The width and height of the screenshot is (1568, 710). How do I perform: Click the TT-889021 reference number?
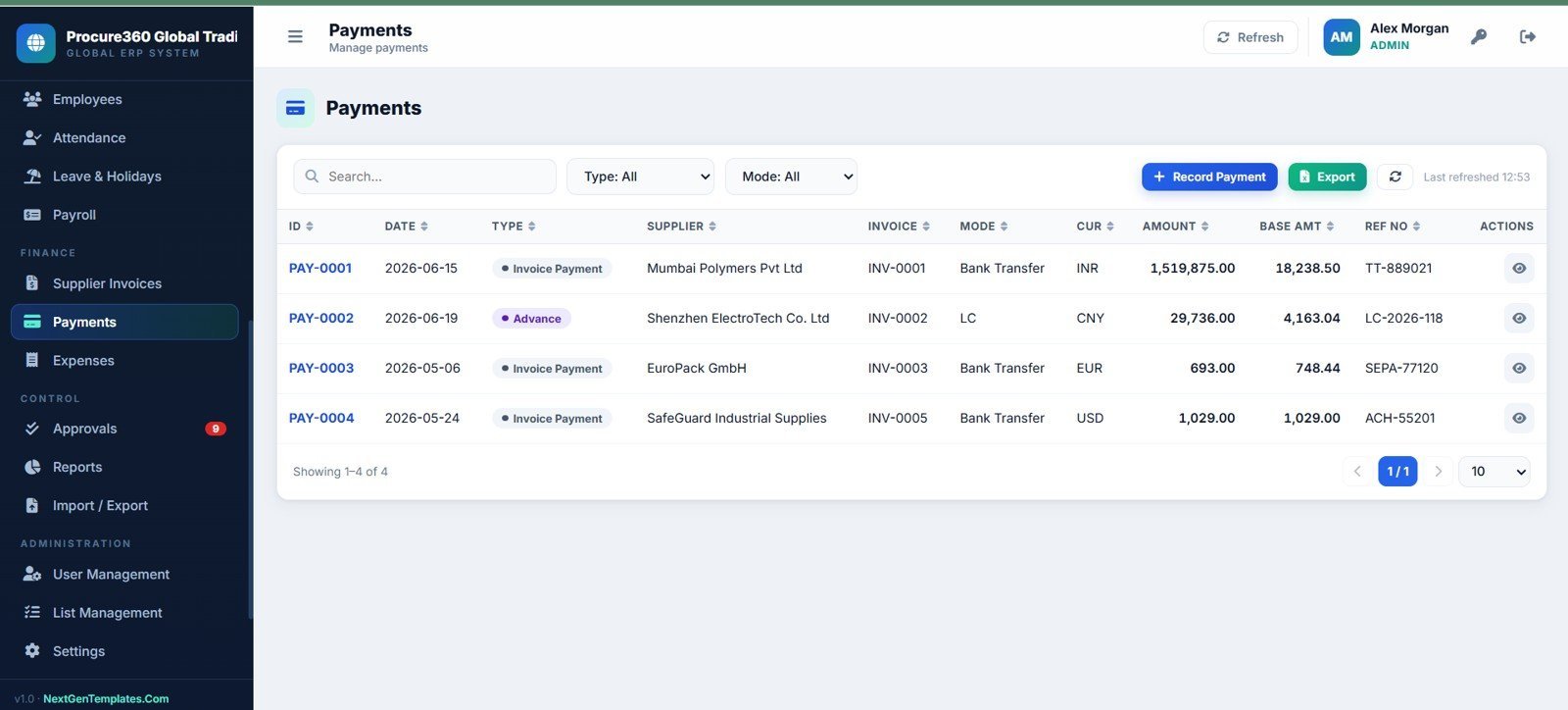[x=1398, y=268]
